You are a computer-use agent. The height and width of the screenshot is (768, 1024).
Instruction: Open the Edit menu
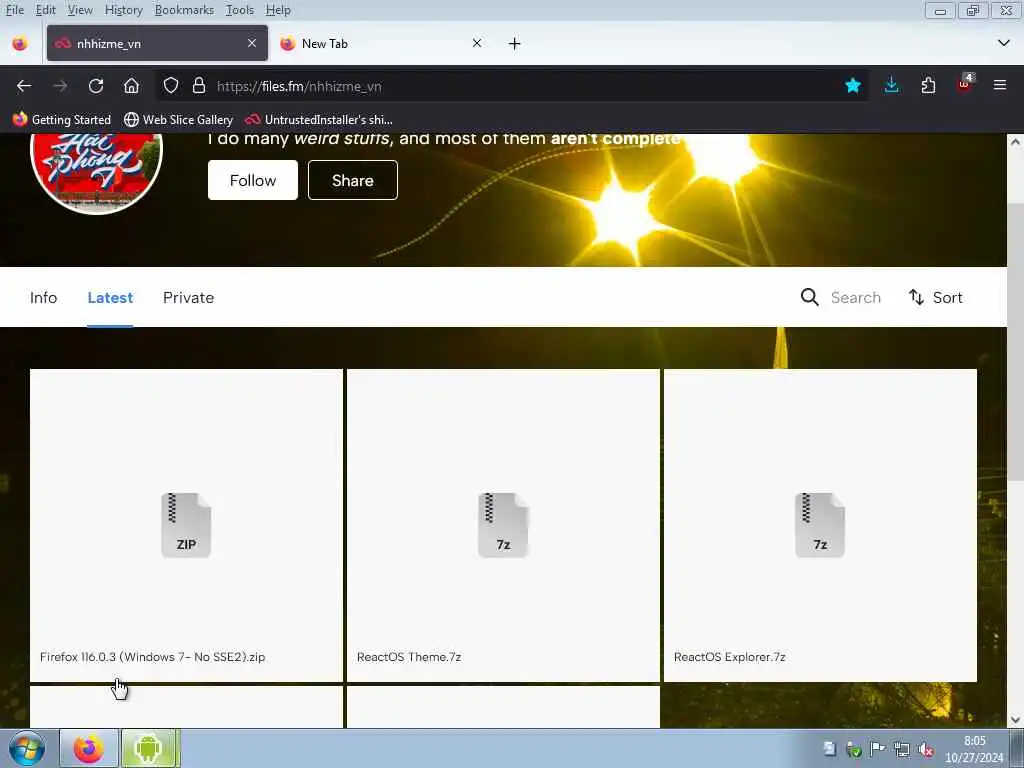coord(46,10)
